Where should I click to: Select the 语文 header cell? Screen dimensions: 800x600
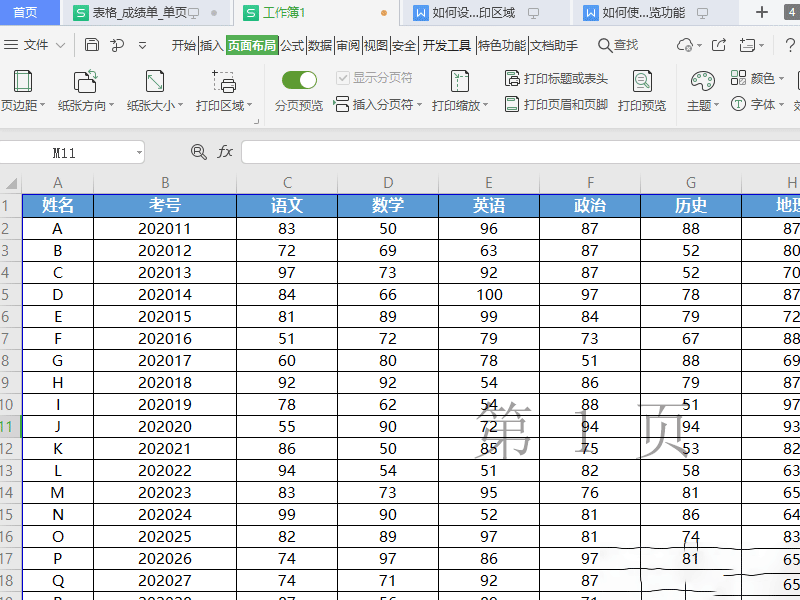pyautogui.click(x=287, y=206)
